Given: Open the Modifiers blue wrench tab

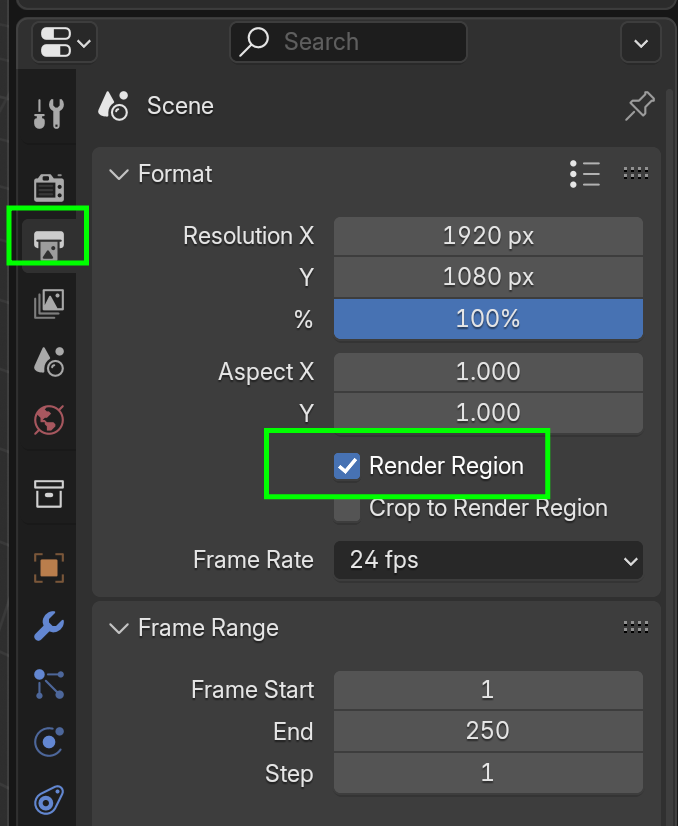Looking at the screenshot, I should 48,627.
